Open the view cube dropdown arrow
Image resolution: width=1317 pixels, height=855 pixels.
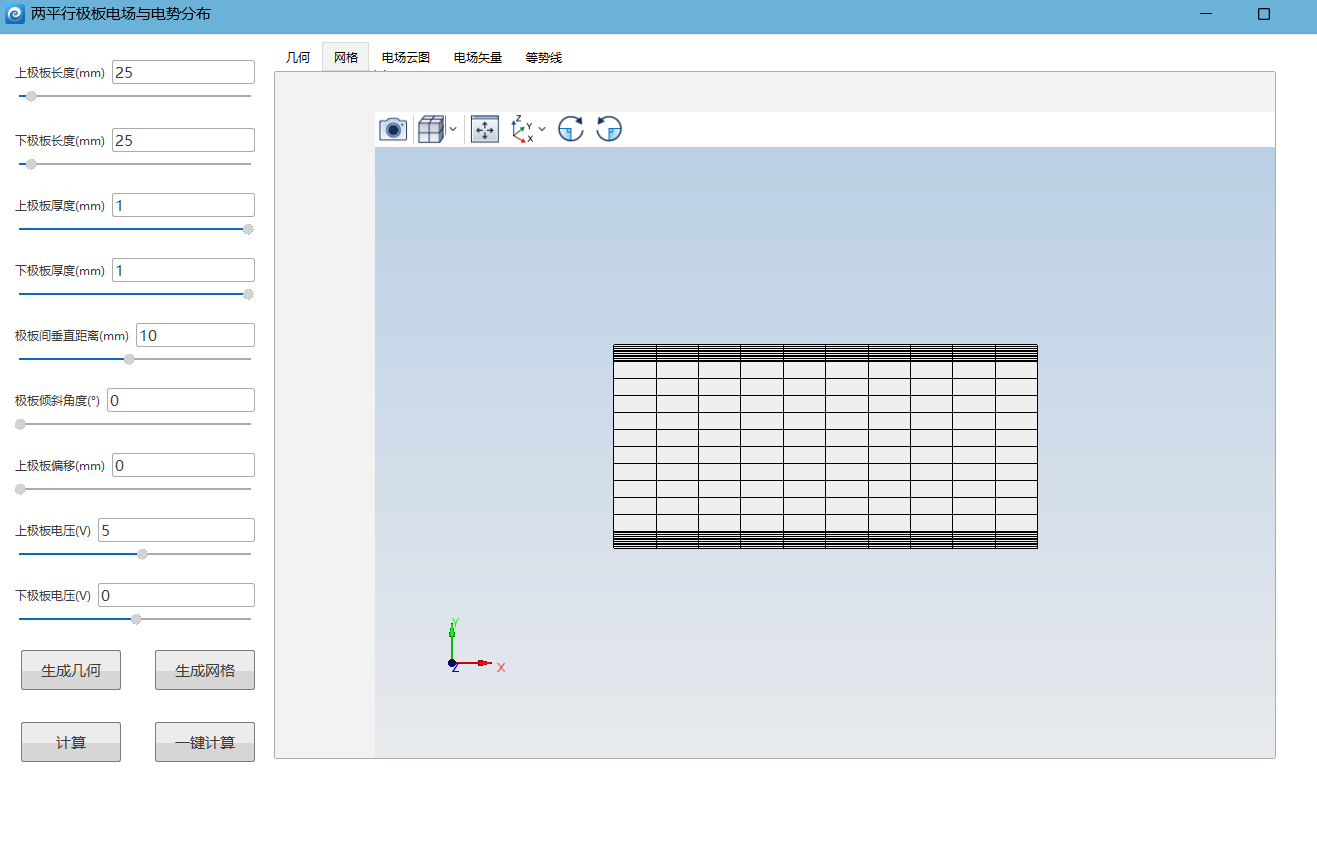453,129
